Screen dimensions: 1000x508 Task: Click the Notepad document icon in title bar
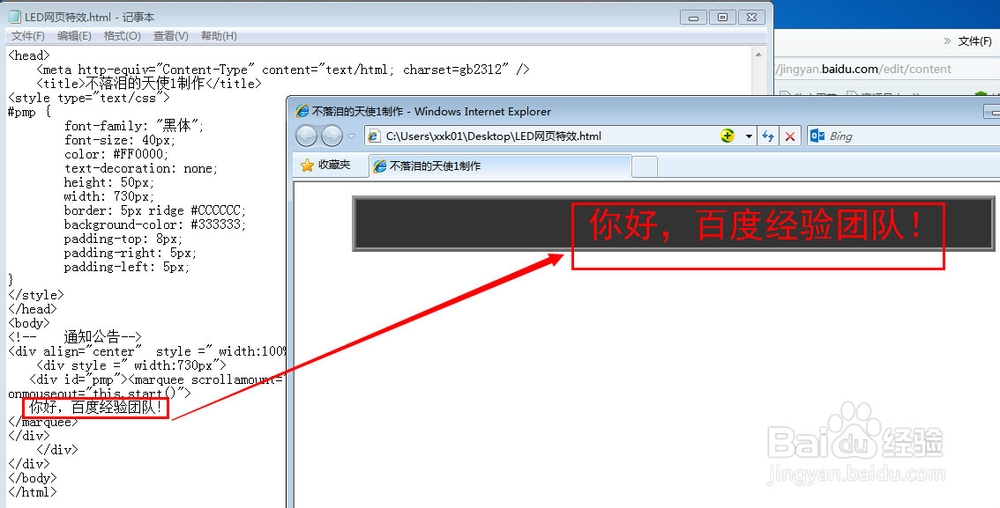coord(14,17)
